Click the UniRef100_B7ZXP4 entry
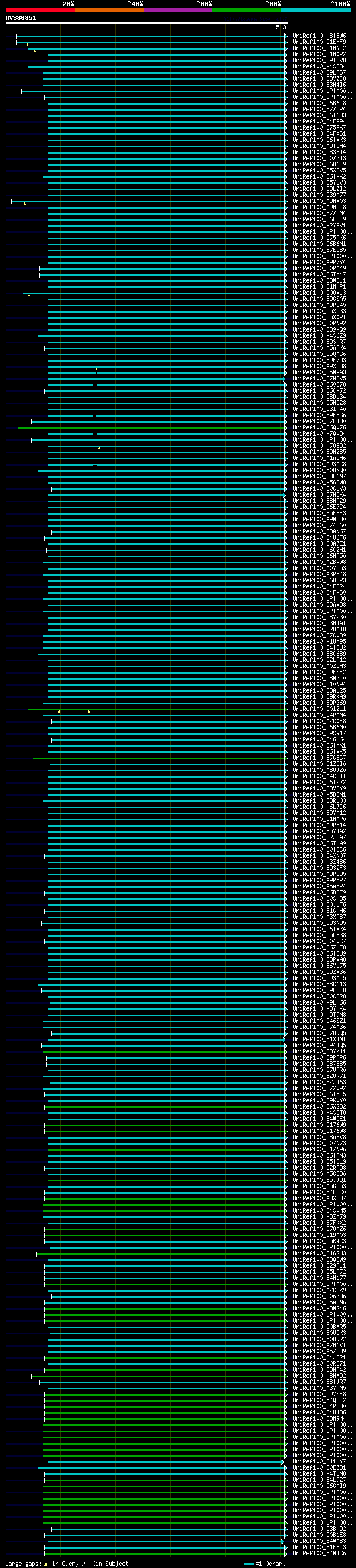This screenshot has width=356, height=1568. 319,110
